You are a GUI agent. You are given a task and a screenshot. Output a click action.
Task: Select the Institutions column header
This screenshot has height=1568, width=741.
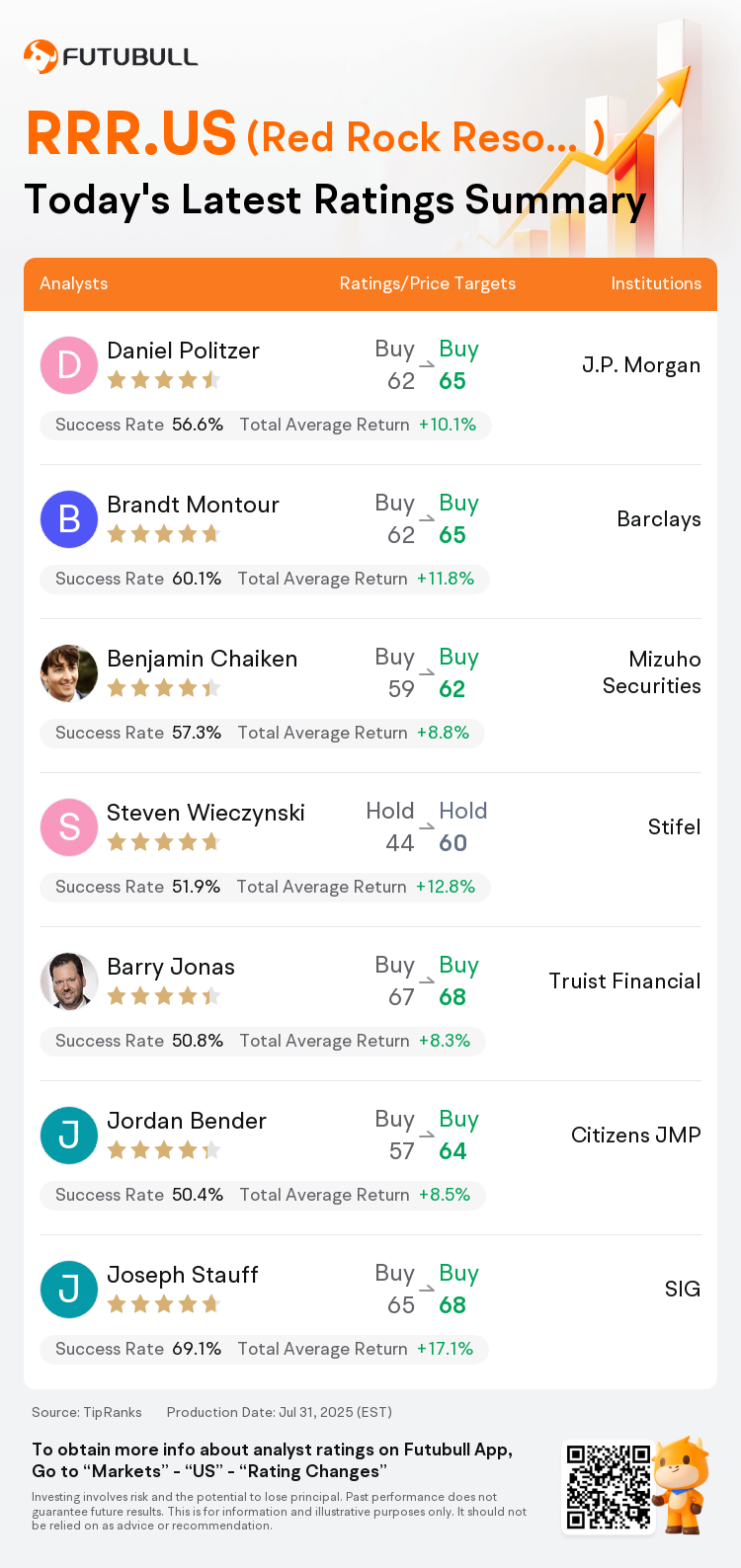pyautogui.click(x=656, y=283)
